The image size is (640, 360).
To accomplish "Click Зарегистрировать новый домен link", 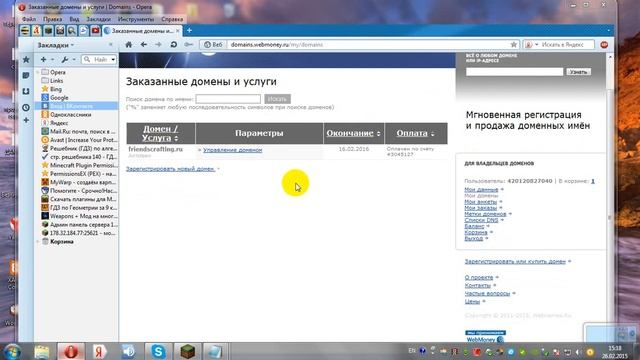I will tap(170, 169).
